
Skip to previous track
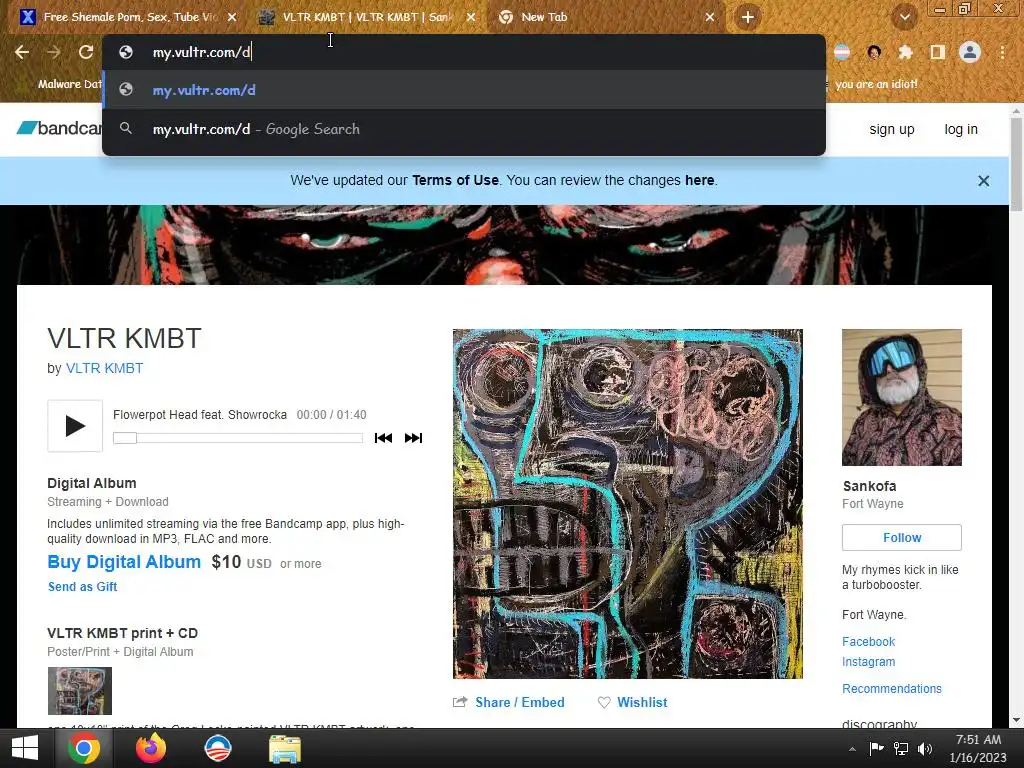383,438
